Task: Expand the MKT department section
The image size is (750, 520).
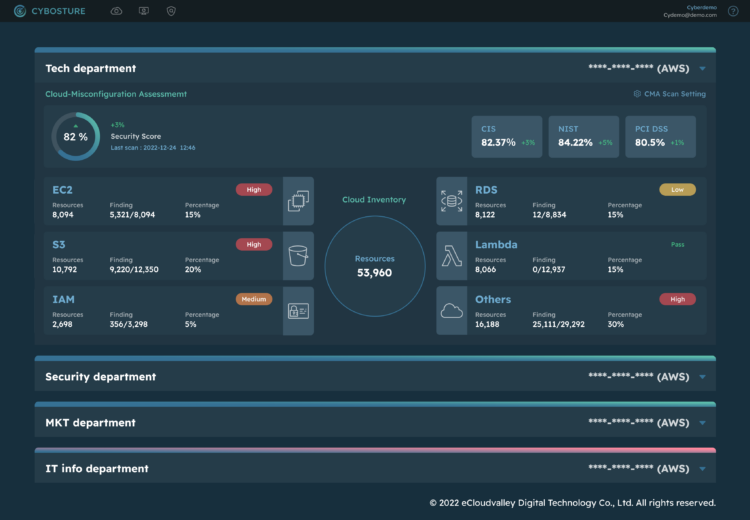Action: (x=703, y=423)
